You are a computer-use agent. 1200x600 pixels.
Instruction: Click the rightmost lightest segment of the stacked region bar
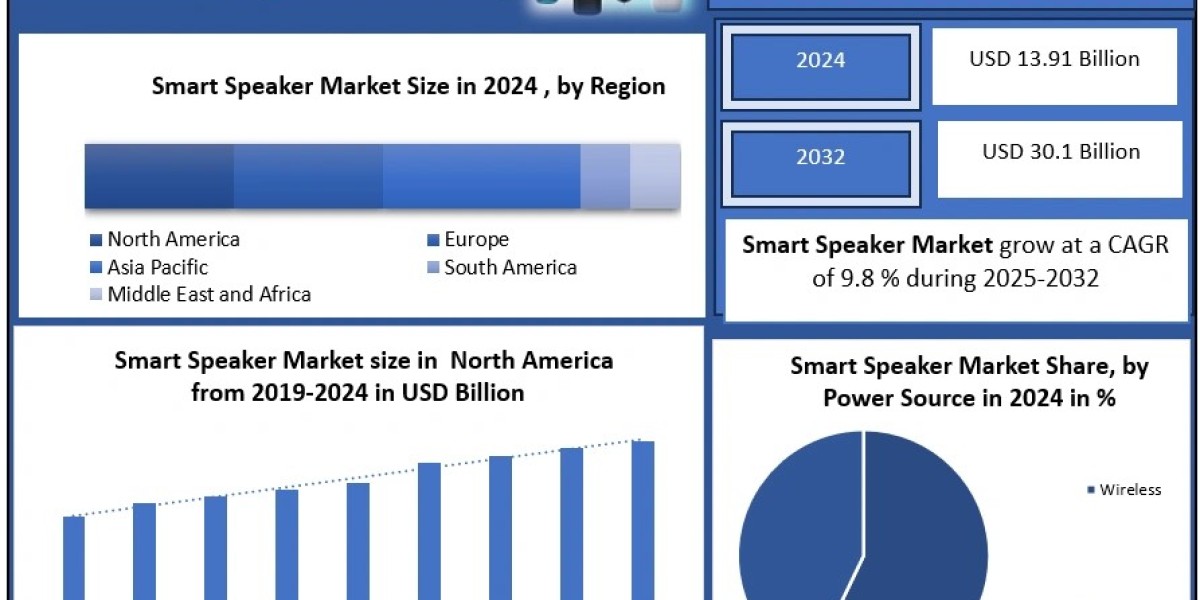pyautogui.click(x=655, y=176)
